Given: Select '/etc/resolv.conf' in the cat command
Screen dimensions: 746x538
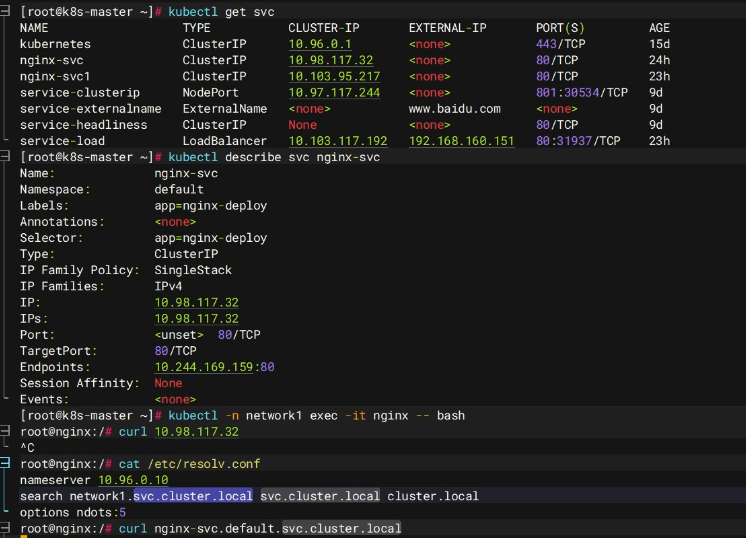Looking at the screenshot, I should [204, 464].
